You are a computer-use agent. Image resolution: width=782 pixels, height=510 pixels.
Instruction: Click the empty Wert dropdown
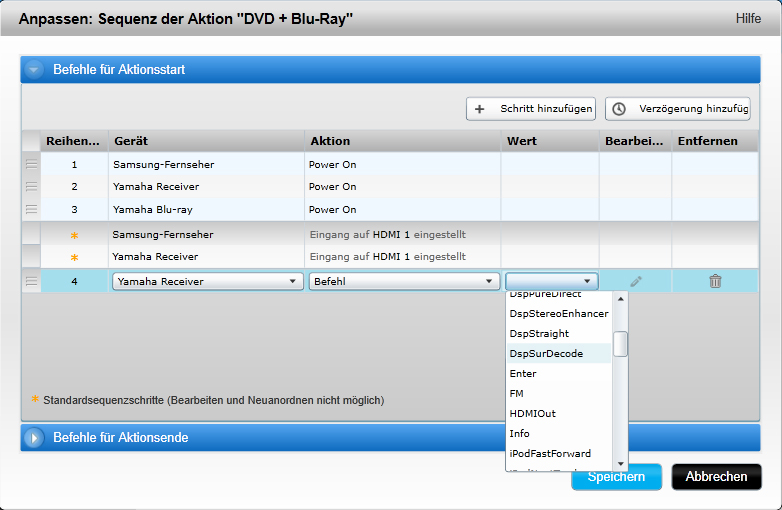pyautogui.click(x=552, y=282)
